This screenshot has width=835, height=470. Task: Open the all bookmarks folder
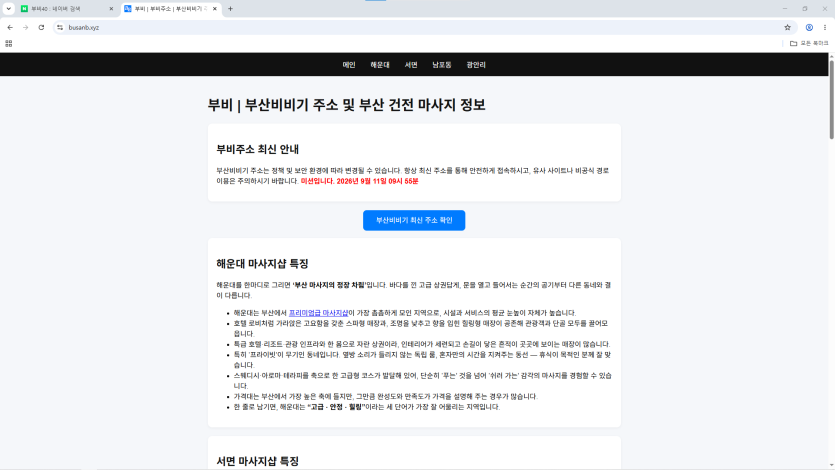pos(809,44)
